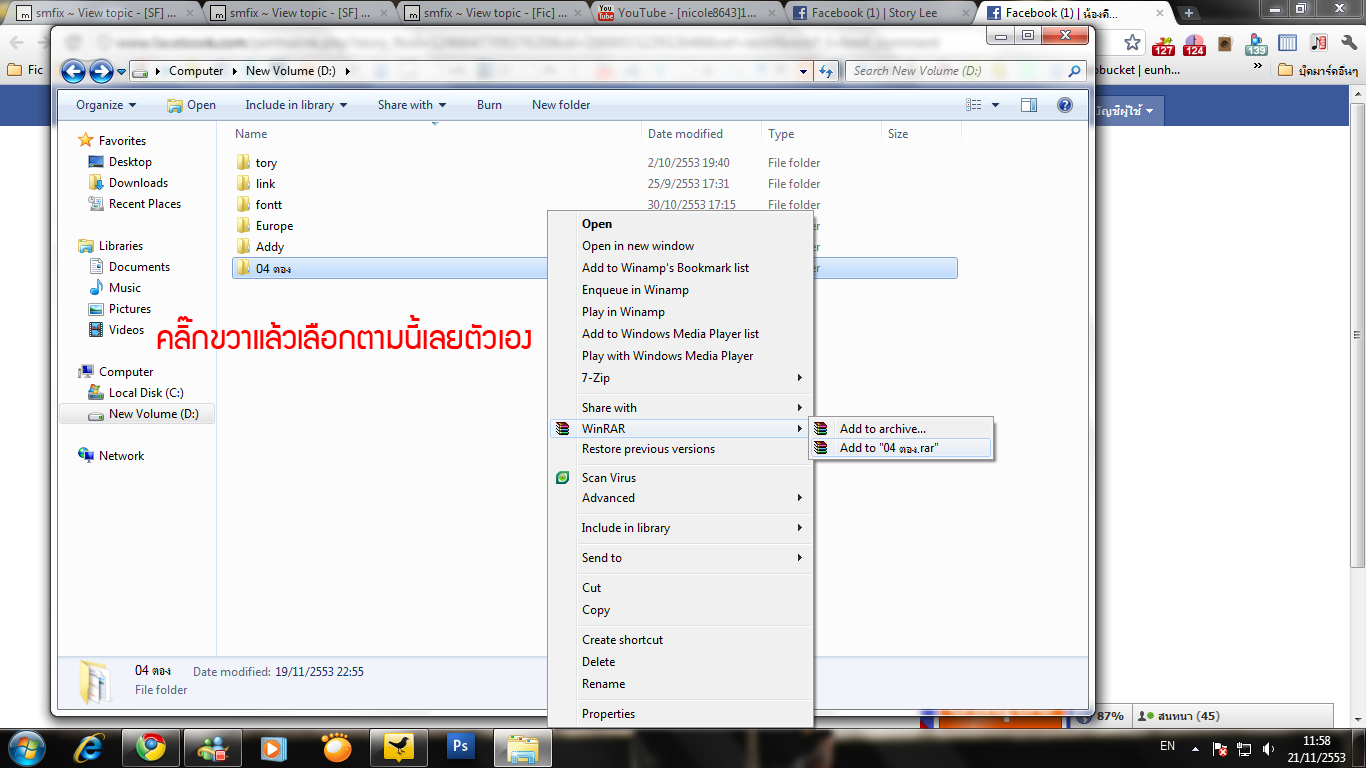This screenshot has width=1366, height=768.
Task: Click the network icon in system tray
Action: [x=1245, y=748]
